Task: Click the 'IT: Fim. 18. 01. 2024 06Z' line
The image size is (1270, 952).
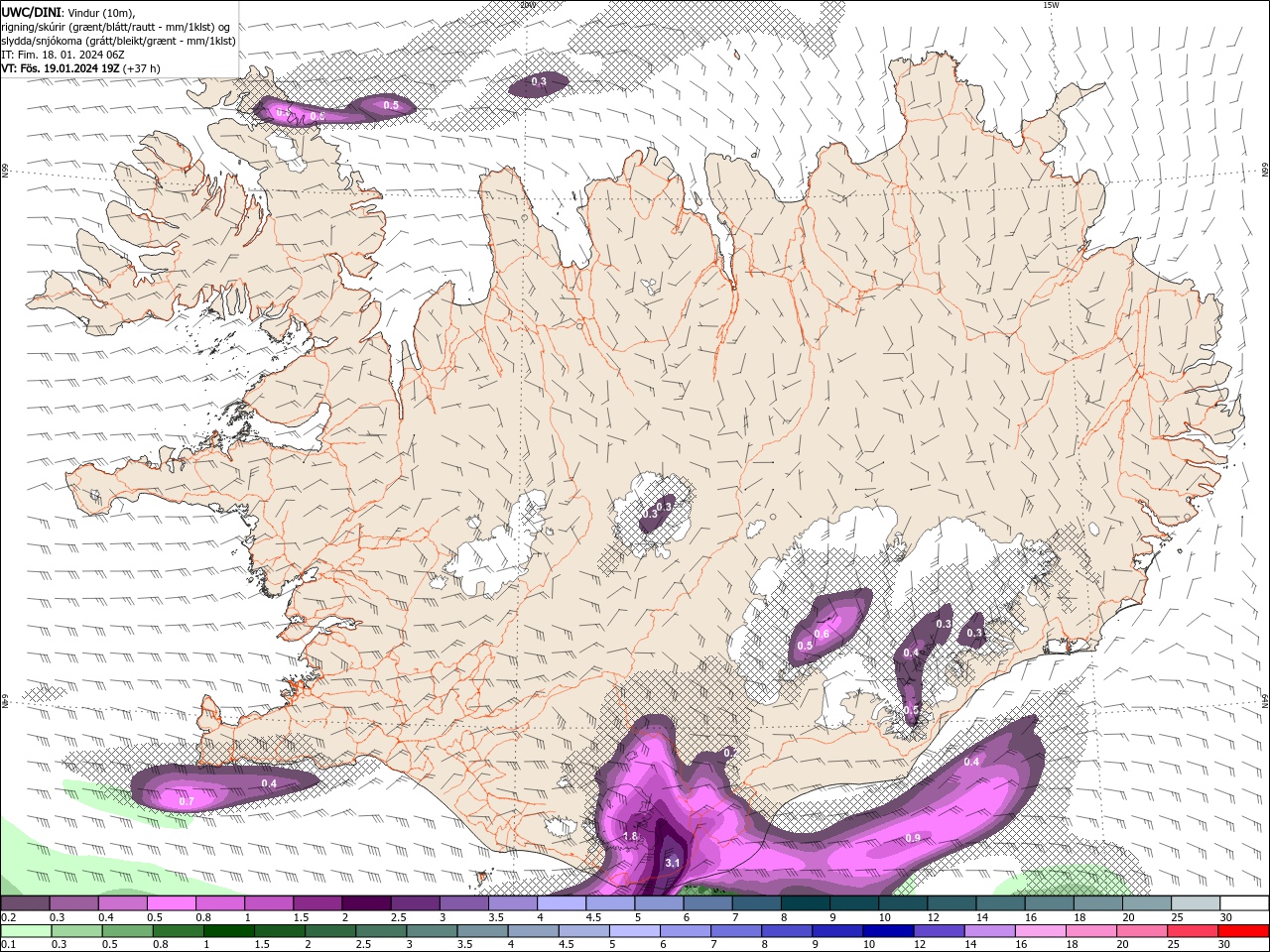Action: [x=62, y=55]
